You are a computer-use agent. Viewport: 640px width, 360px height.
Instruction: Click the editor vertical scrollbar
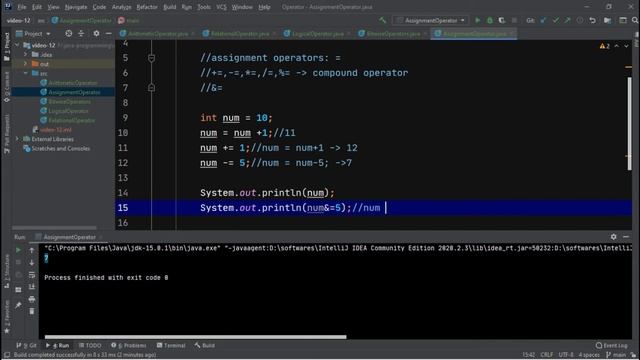pos(629,123)
